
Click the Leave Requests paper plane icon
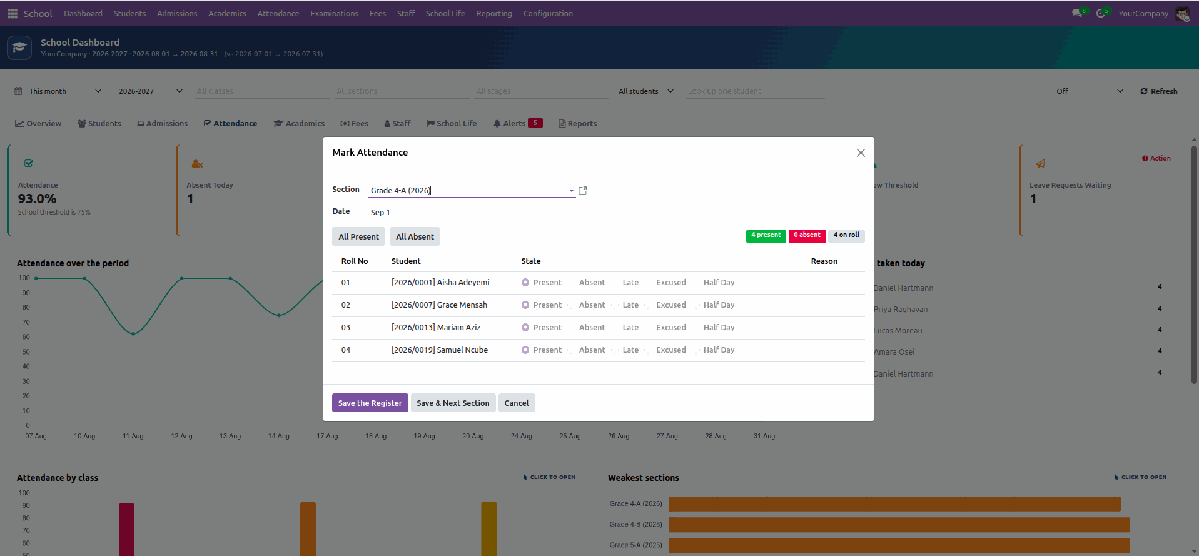(1040, 164)
